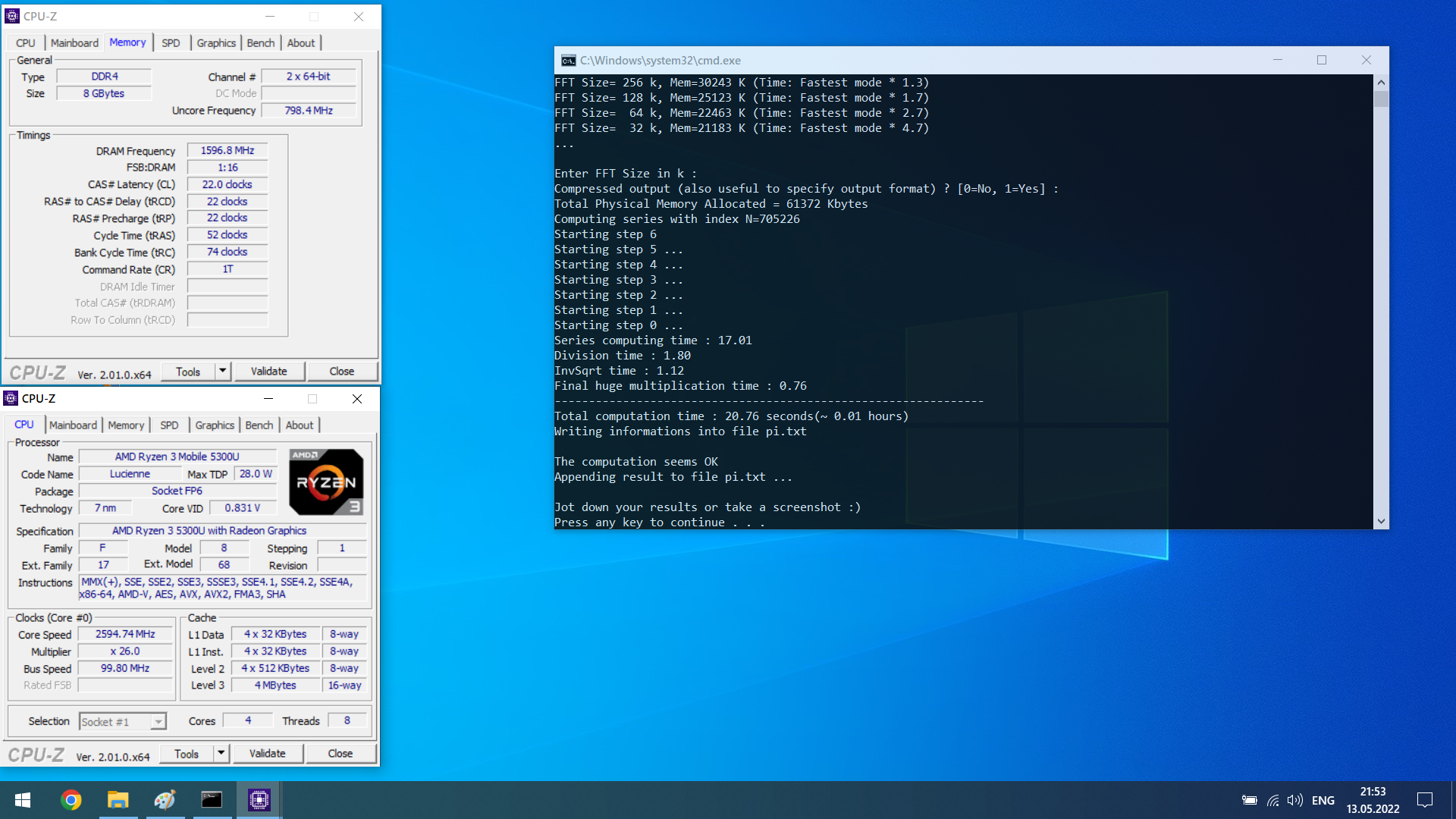
Task: Click Multiplier value x 26.0
Action: [125, 651]
